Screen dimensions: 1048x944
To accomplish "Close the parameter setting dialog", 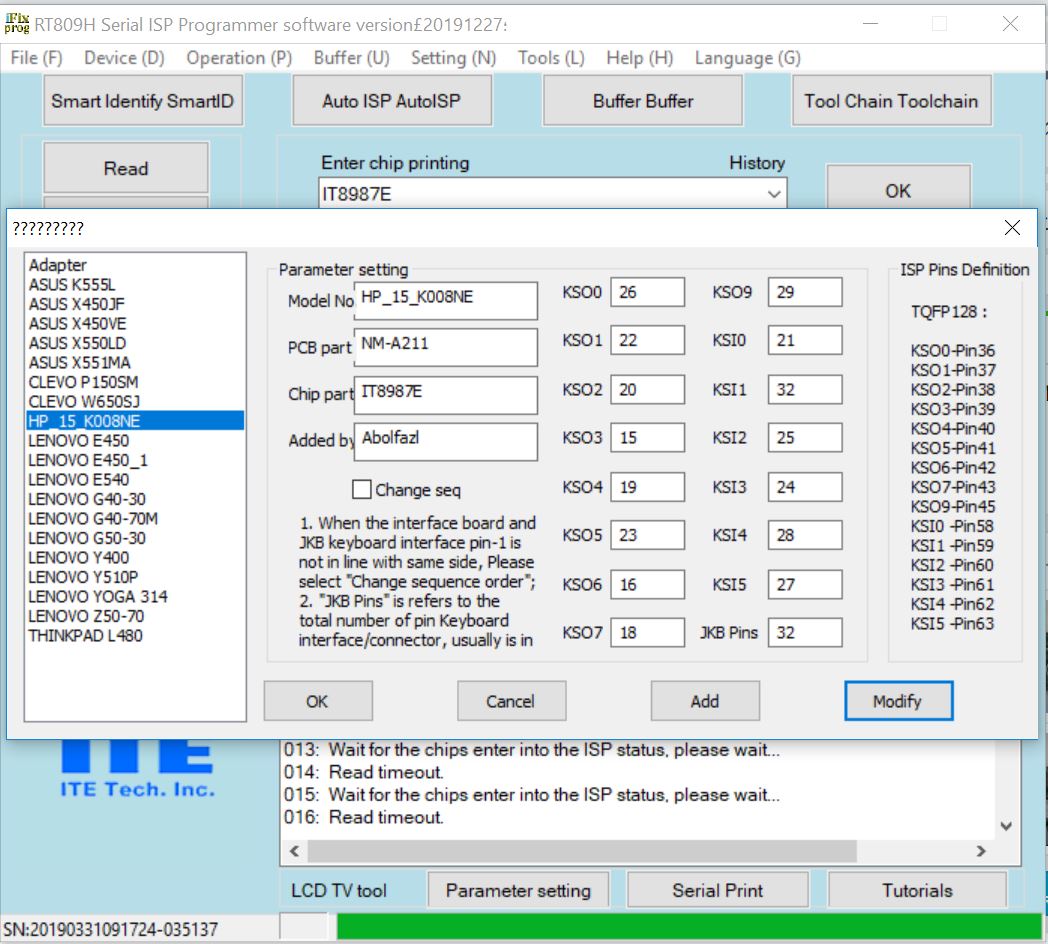I will (x=1012, y=228).
